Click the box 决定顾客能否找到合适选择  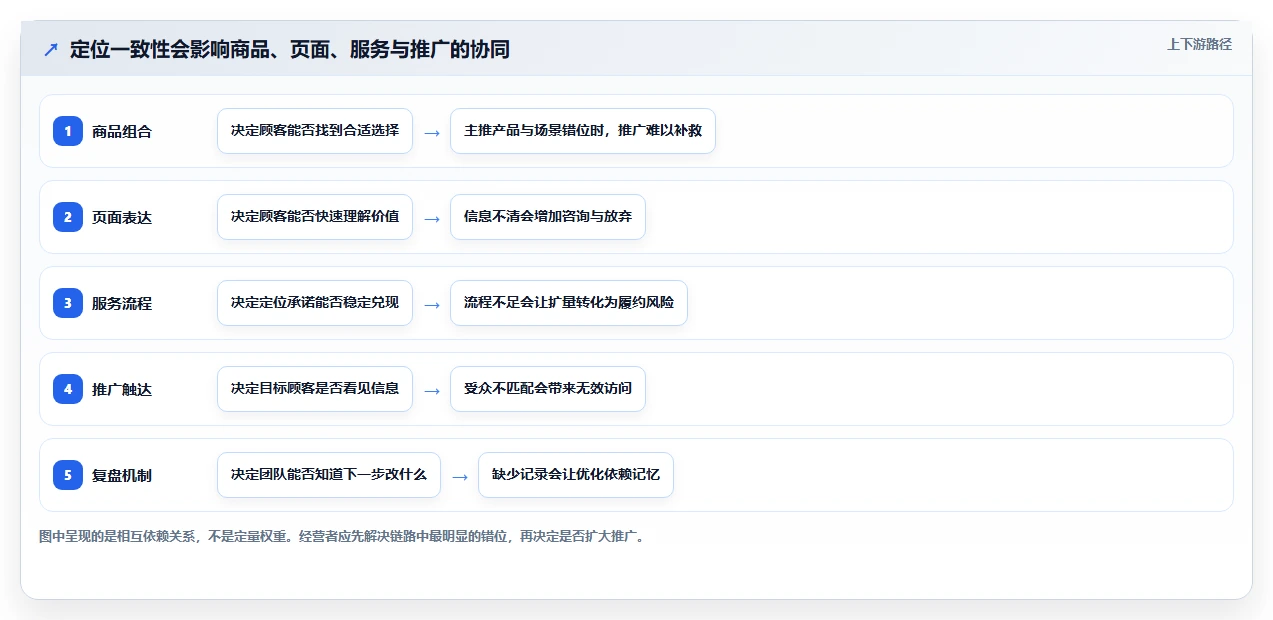tap(315, 131)
